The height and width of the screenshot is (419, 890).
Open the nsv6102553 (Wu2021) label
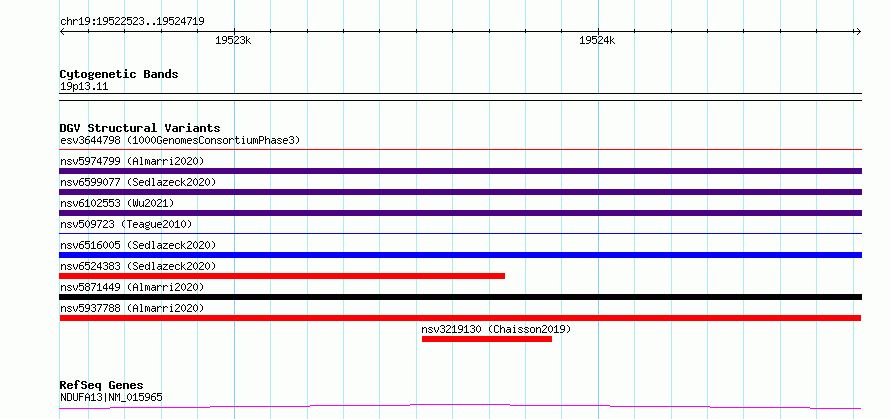116,203
